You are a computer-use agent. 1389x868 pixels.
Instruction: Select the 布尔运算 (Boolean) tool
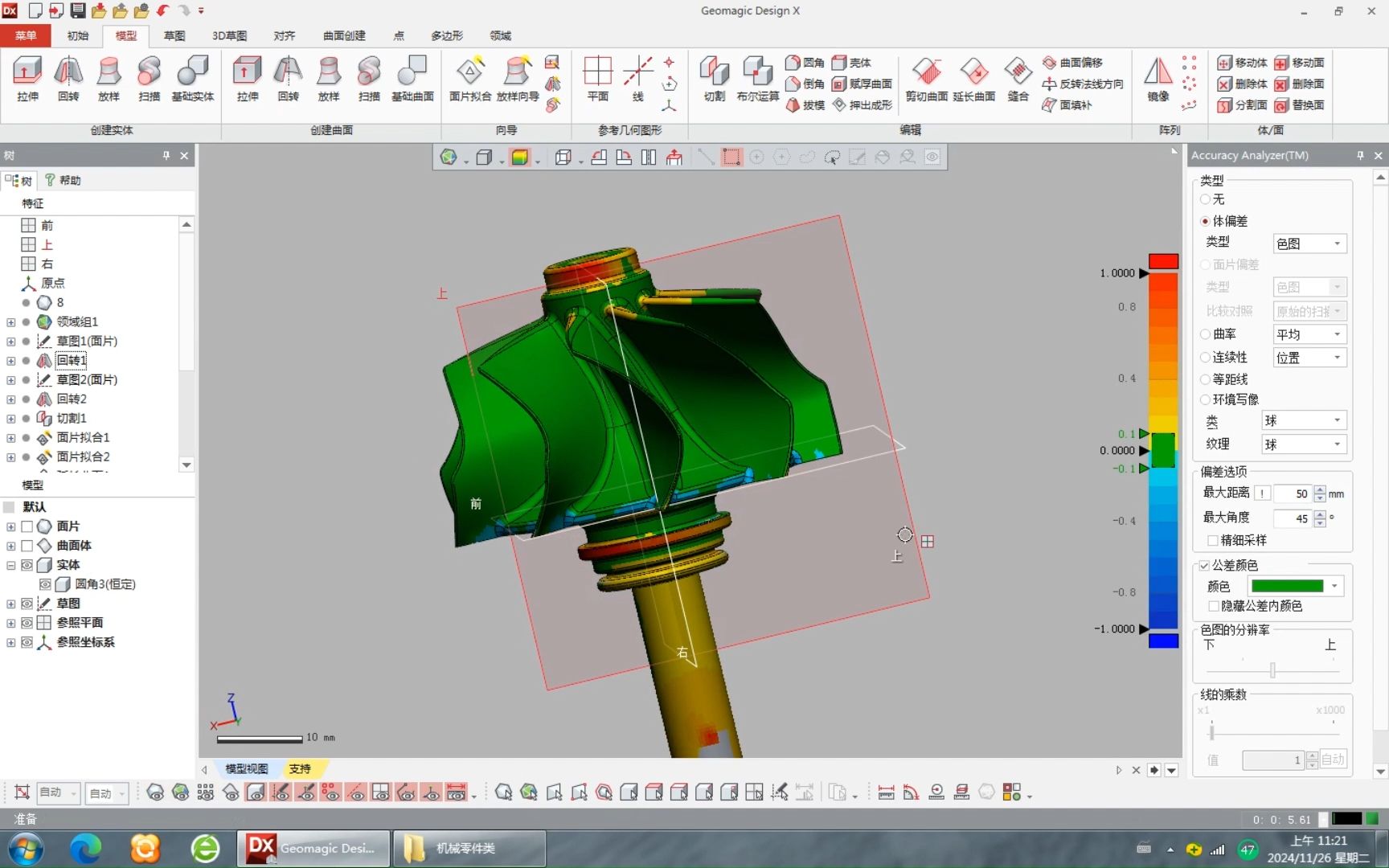(756, 79)
